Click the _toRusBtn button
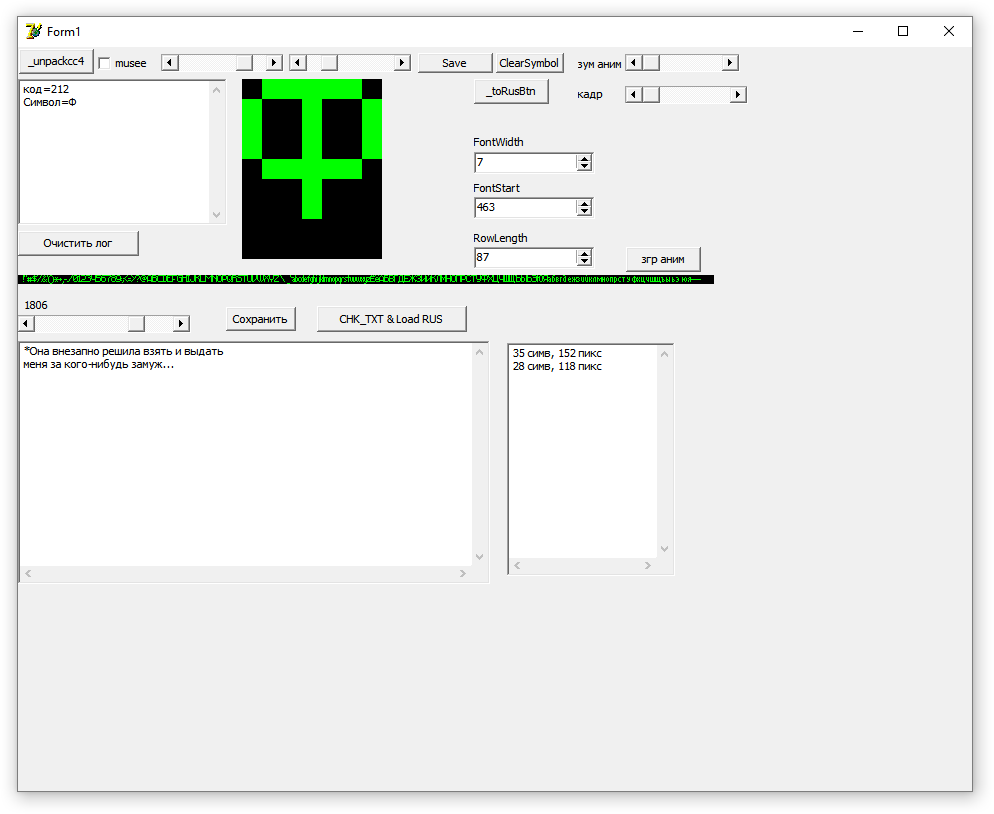994x814 pixels. tap(511, 91)
